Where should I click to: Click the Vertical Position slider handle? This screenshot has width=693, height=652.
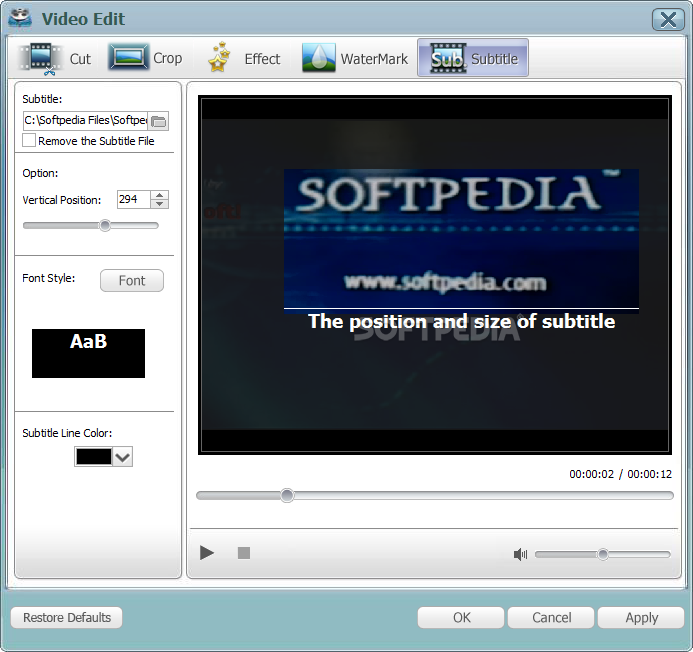coord(105,225)
